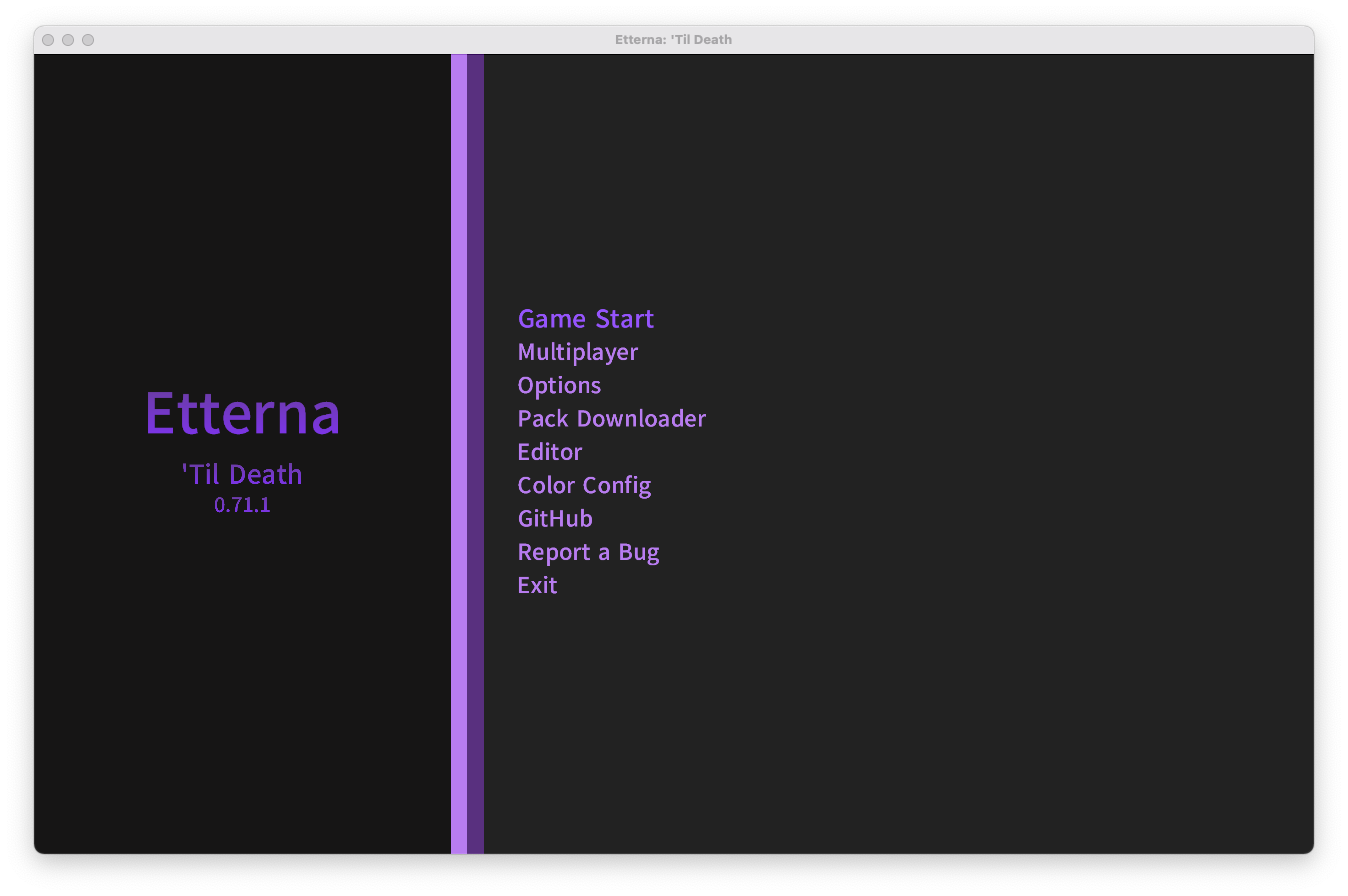Choose Exit to quit Etterna
Screen dimensions: 1348x896
coord(537,585)
